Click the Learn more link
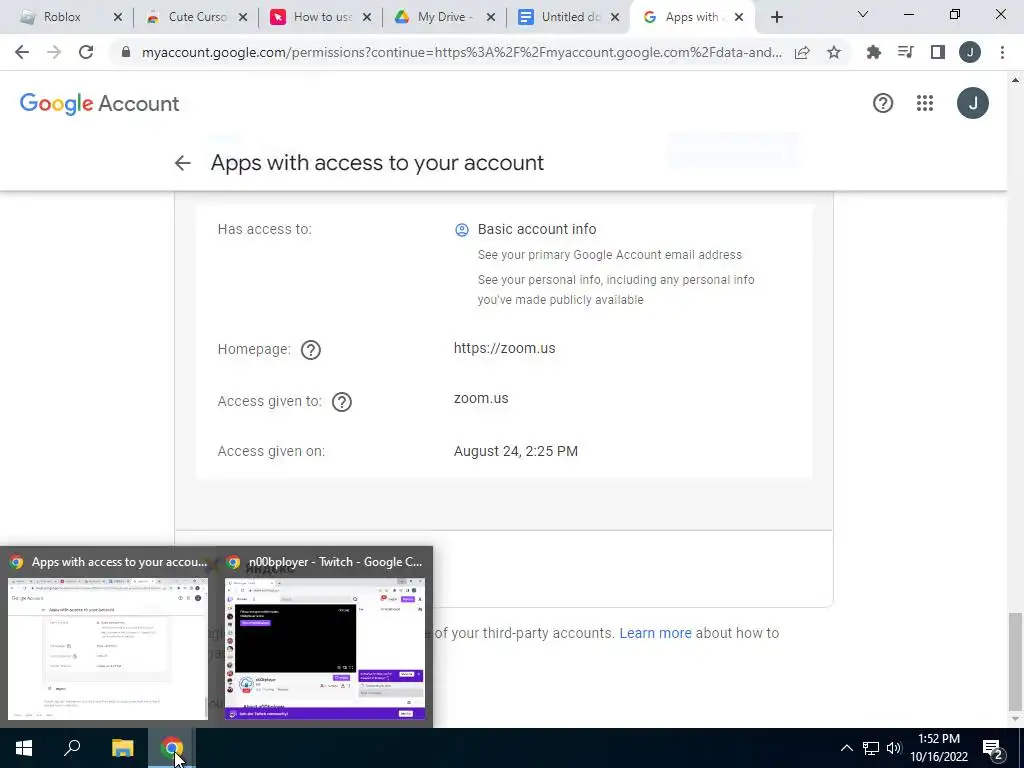 click(x=655, y=633)
